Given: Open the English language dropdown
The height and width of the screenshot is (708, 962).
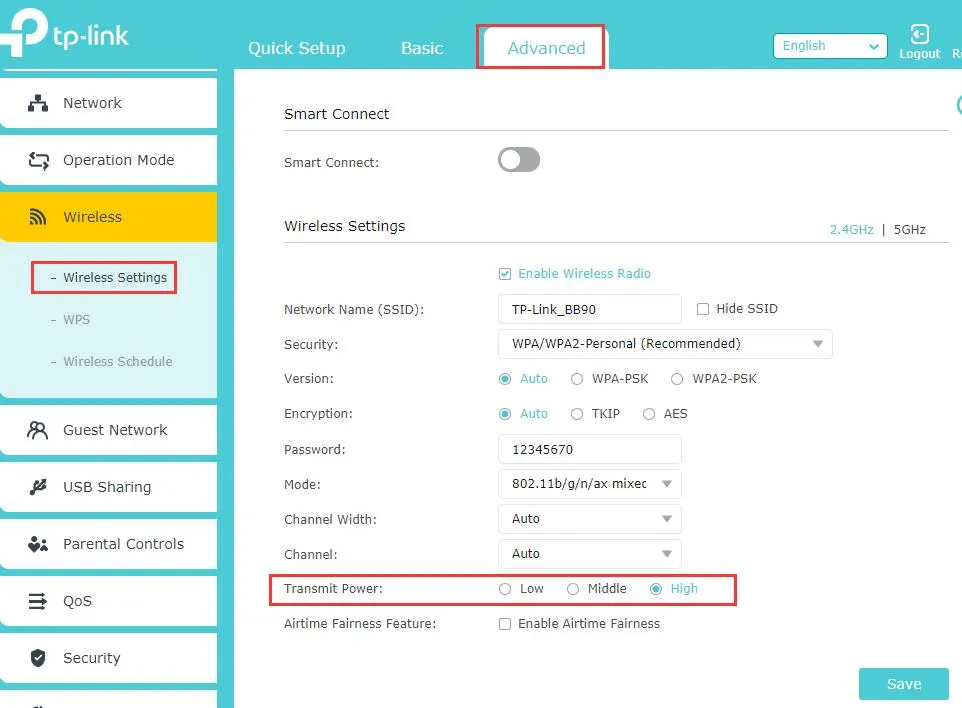Looking at the screenshot, I should pyautogui.click(x=830, y=46).
